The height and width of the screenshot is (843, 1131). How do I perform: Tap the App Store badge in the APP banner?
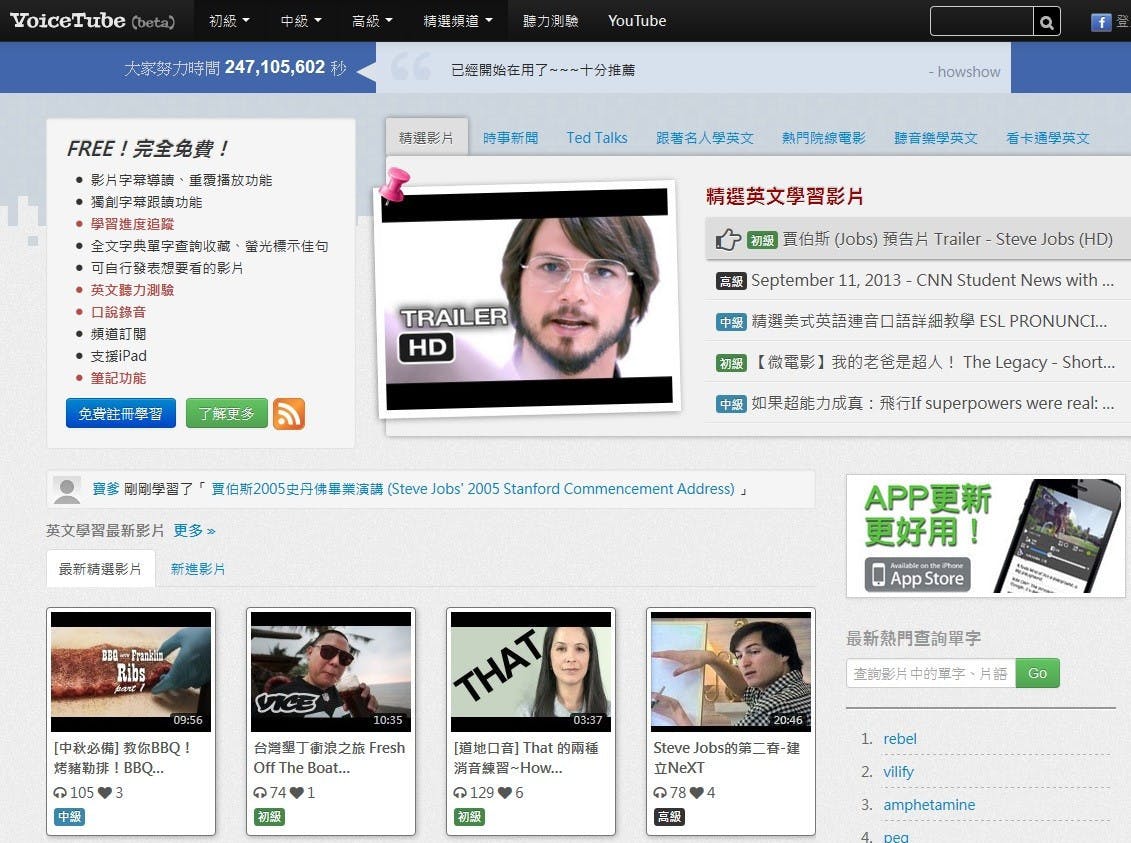[917, 575]
